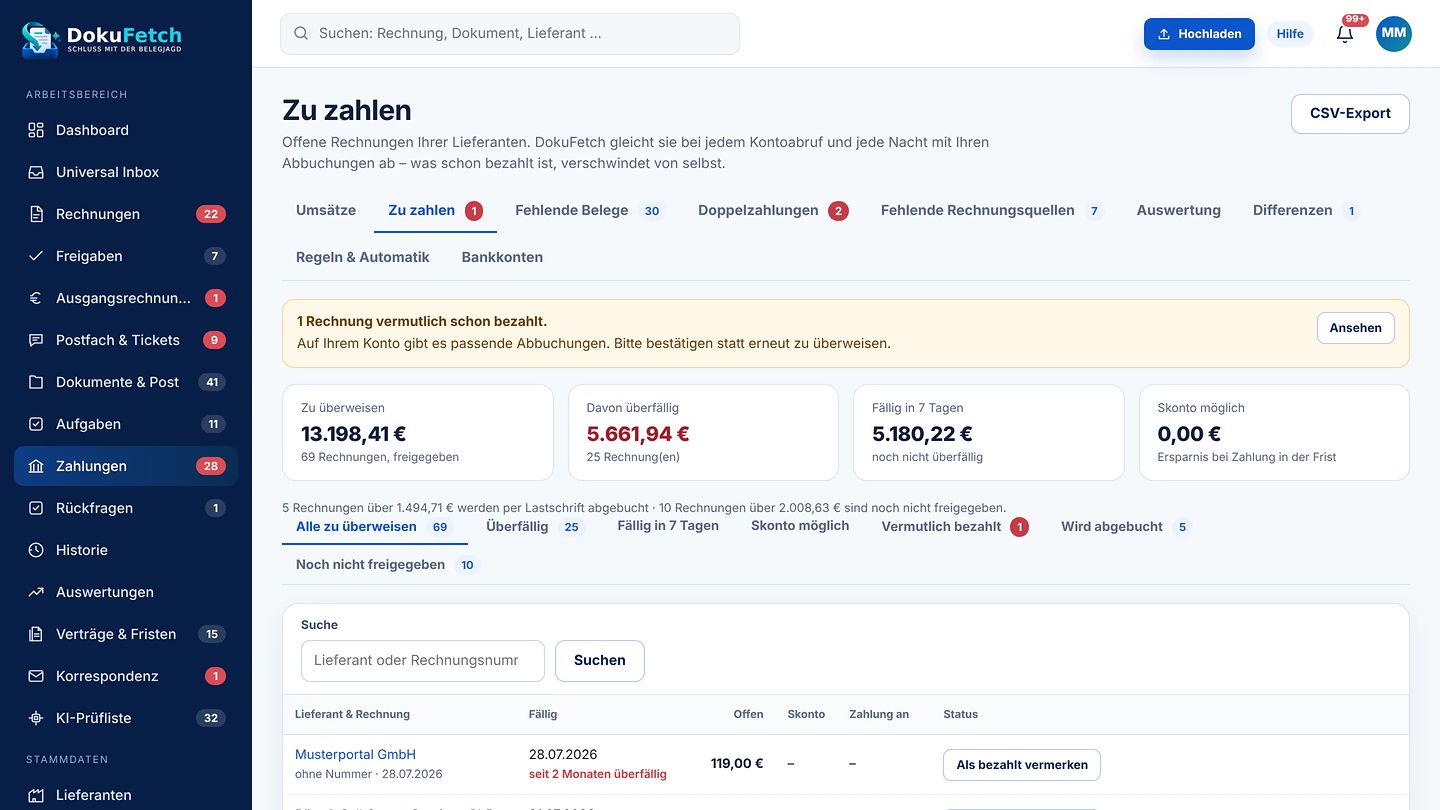1440x810 pixels.
Task: Click Ansehen in the yellow notice
Action: [x=1355, y=328]
